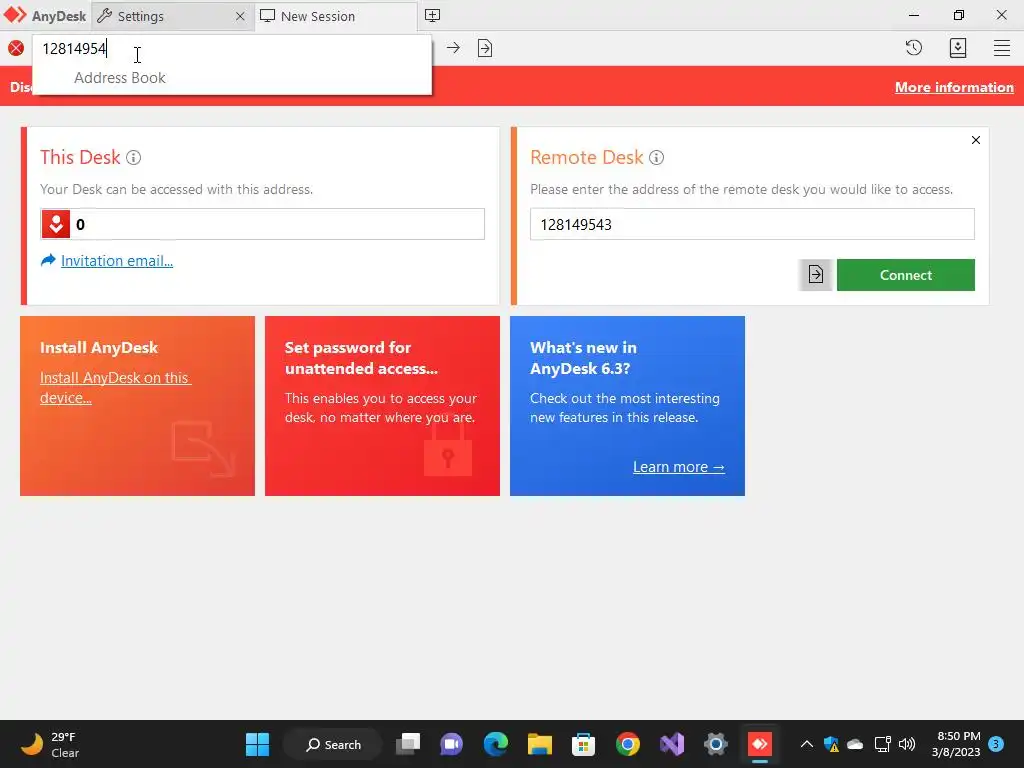Viewport: 1024px width, 768px height.
Task: Show hidden system tray icons
Action: click(807, 744)
